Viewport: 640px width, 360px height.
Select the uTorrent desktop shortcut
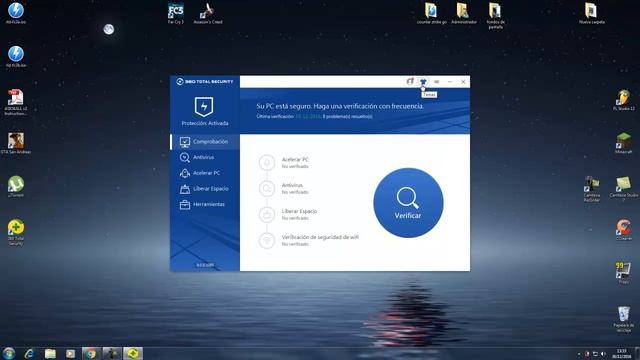pos(16,187)
